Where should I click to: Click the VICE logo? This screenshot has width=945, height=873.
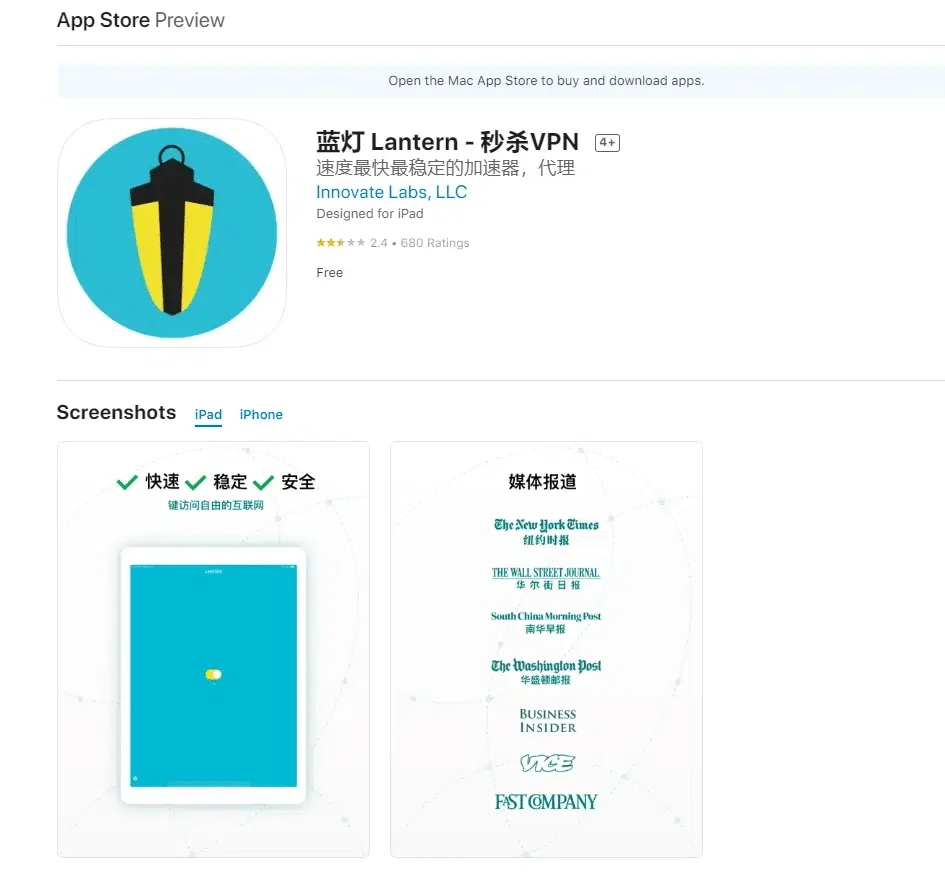(x=547, y=764)
